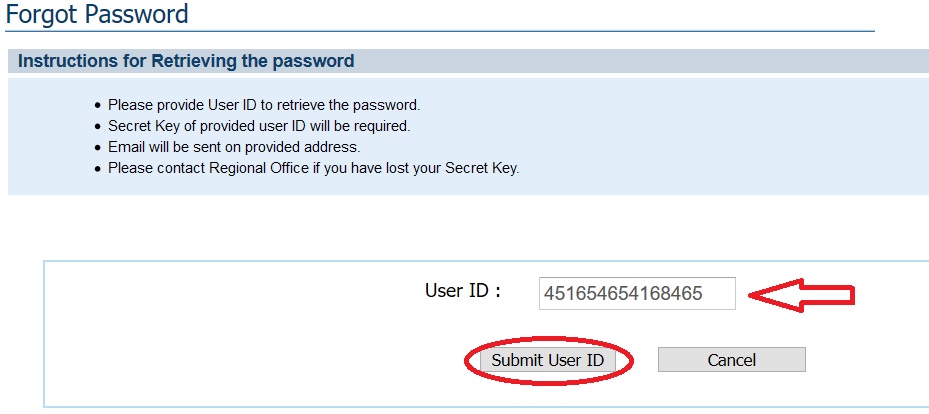Screen dimensions: 929x414
Task: Click the red arrow pointing at User ID
Action: tap(802, 295)
